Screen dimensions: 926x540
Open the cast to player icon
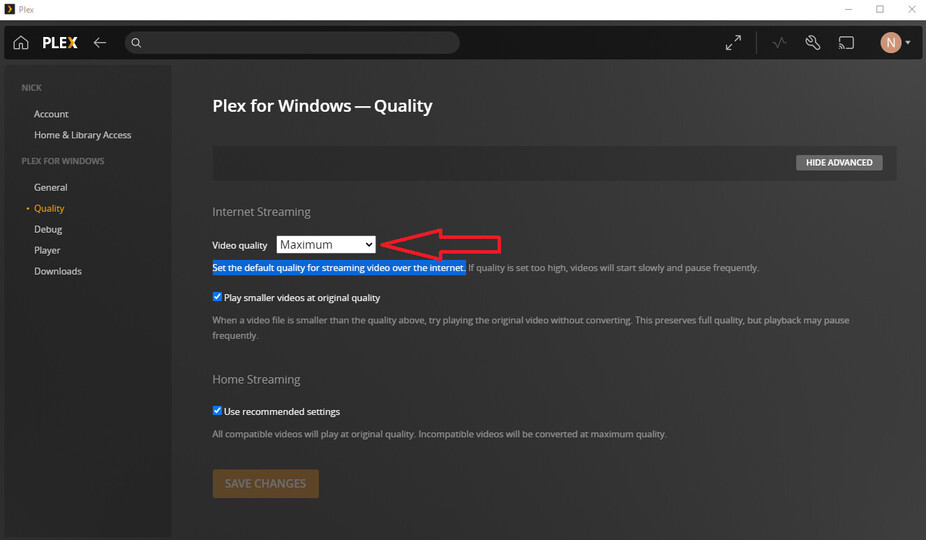pyautogui.click(x=846, y=43)
